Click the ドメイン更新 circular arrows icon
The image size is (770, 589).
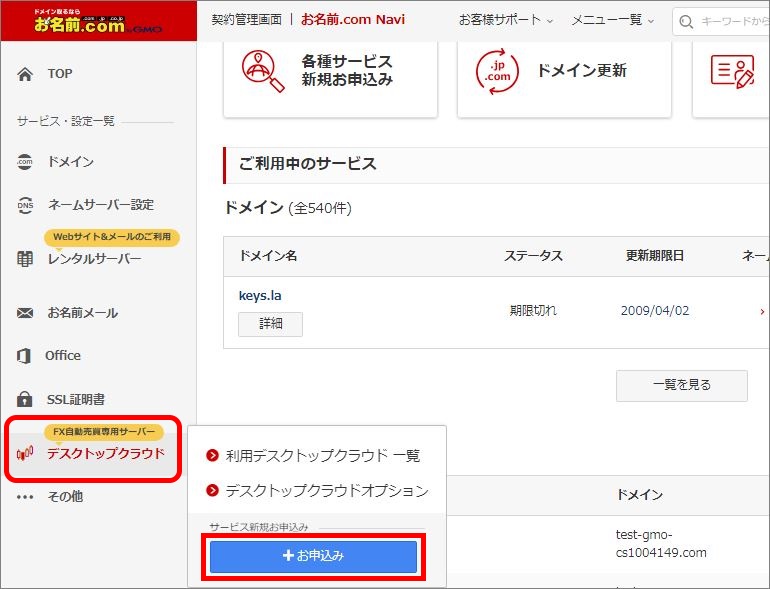pos(497,71)
